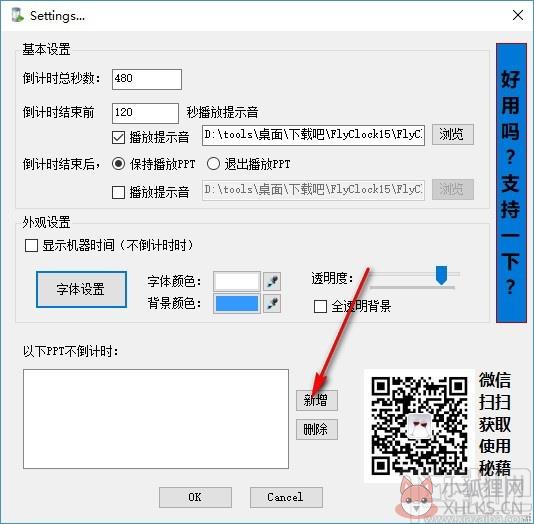
Task: Click the WeChat QR code image
Action: pyautogui.click(x=419, y=426)
